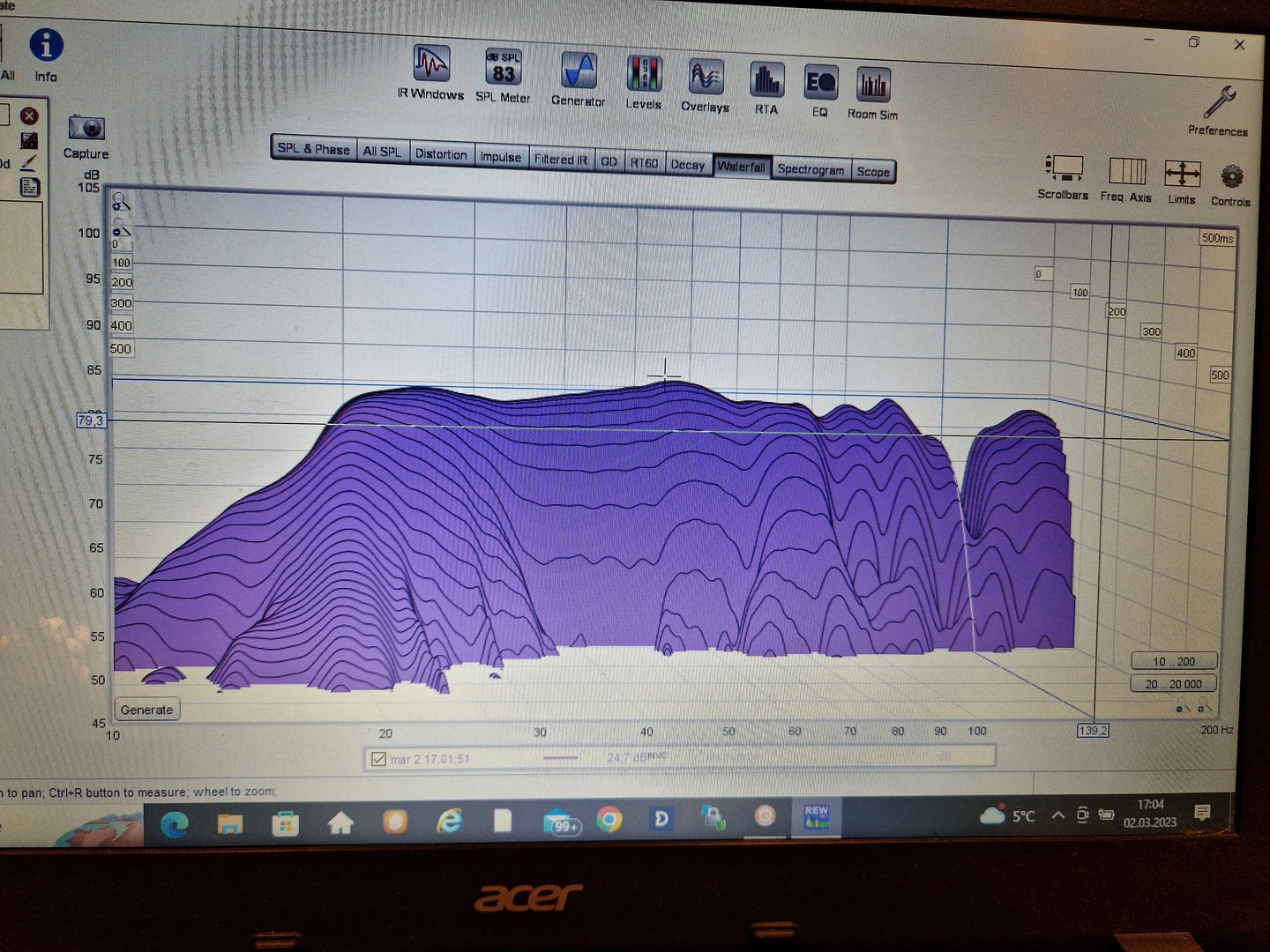1270x952 pixels.
Task: Open the Info panel
Action: [x=46, y=55]
